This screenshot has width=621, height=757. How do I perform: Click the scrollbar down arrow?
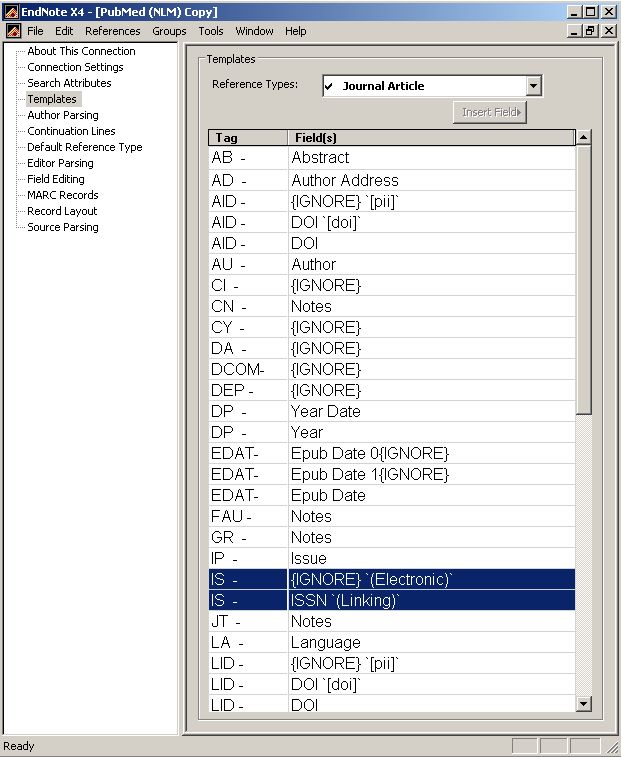click(x=583, y=704)
